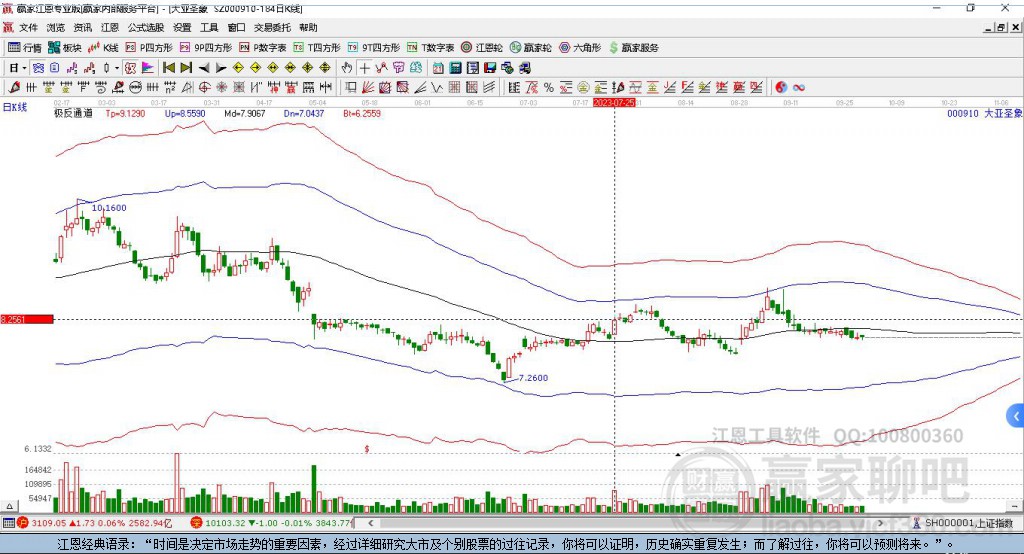Screen dimensions: 1024x554
Task: Select the hand pan tool
Action: (x=347, y=68)
